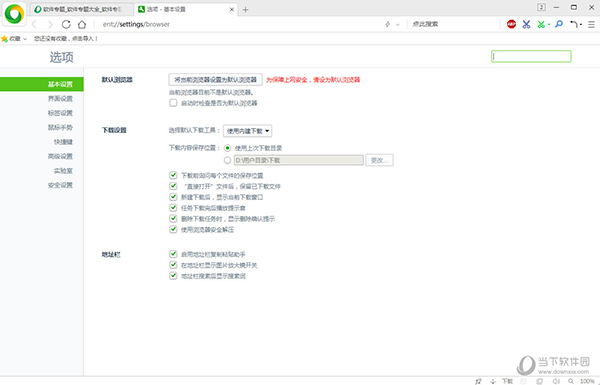Toggle browser safe decompression checkbox
Viewport: 600px width, 385px height.
point(173,230)
